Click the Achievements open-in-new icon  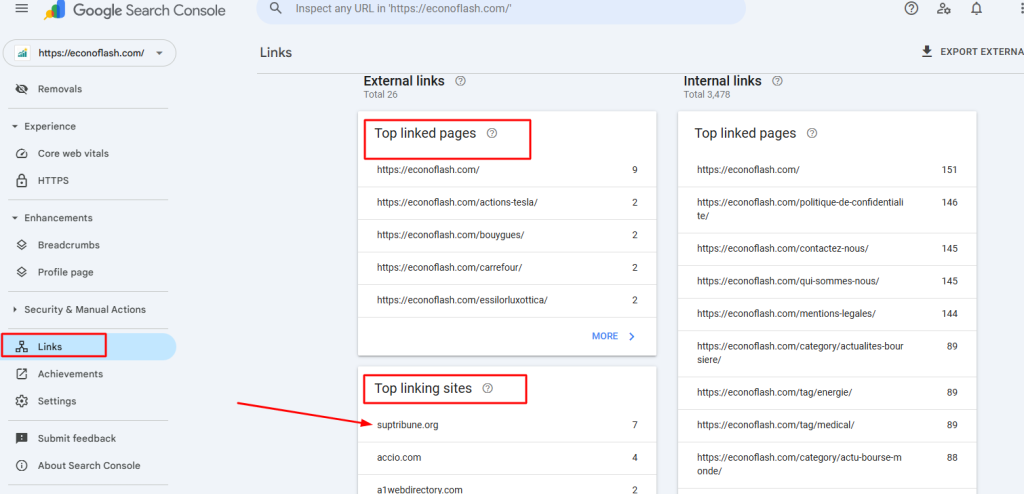tap(22, 374)
